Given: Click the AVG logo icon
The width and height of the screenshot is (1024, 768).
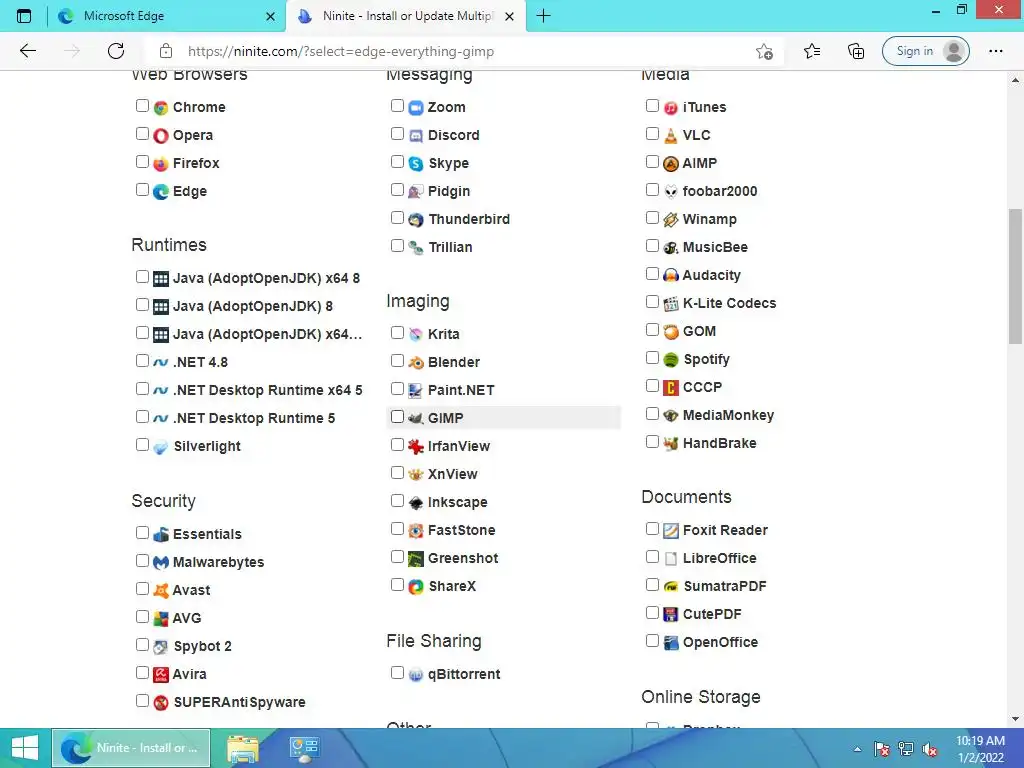Looking at the screenshot, I should 161,618.
